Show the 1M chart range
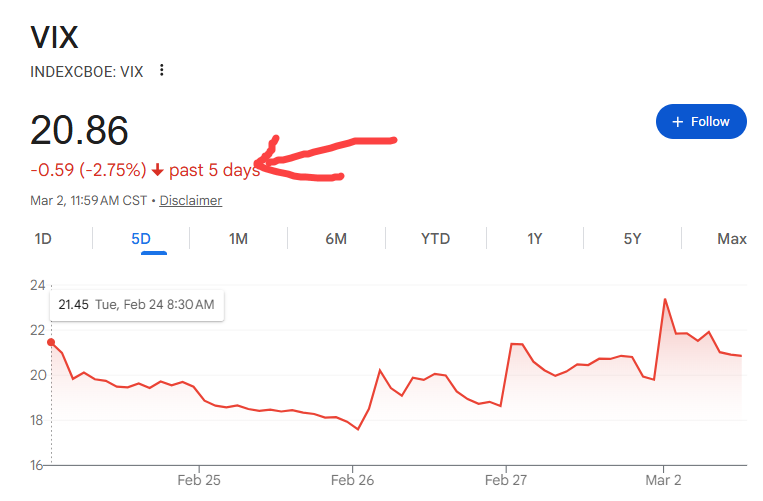Image resolution: width=763 pixels, height=501 pixels. (x=238, y=239)
